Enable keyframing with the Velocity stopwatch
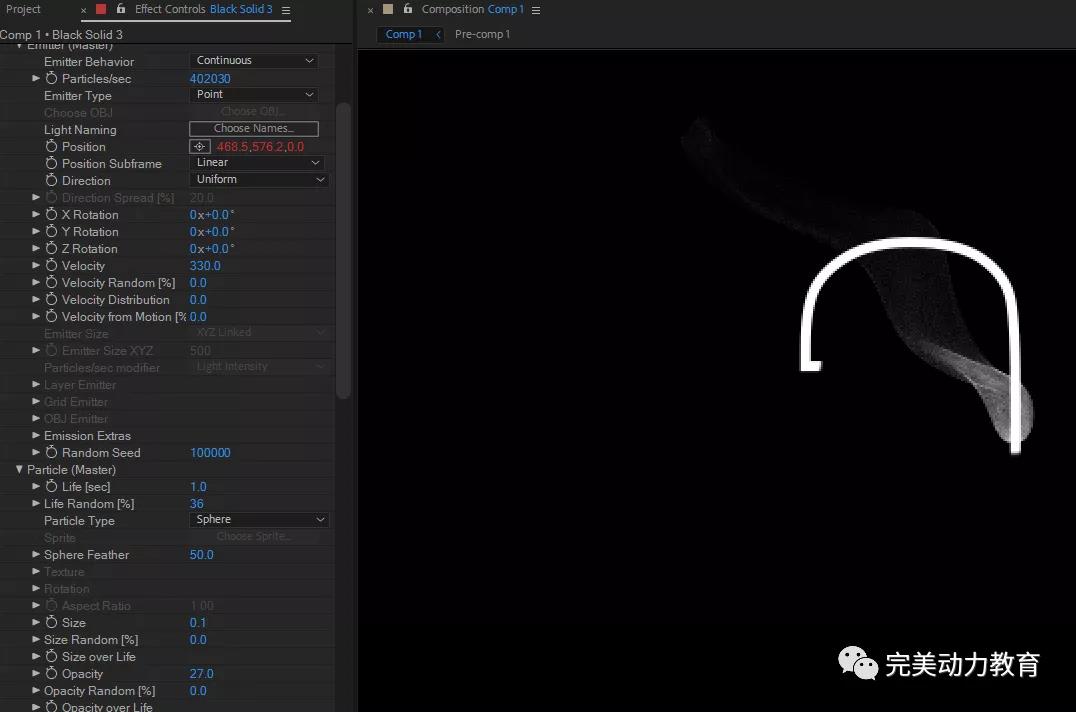This screenshot has width=1076, height=712. (52, 266)
